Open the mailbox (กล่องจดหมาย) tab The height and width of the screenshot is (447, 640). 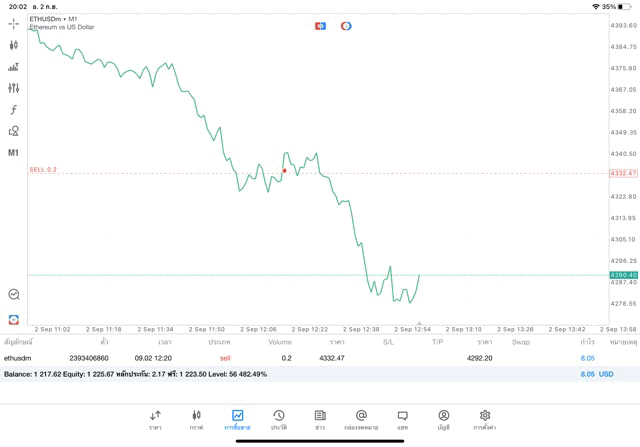[x=361, y=419]
